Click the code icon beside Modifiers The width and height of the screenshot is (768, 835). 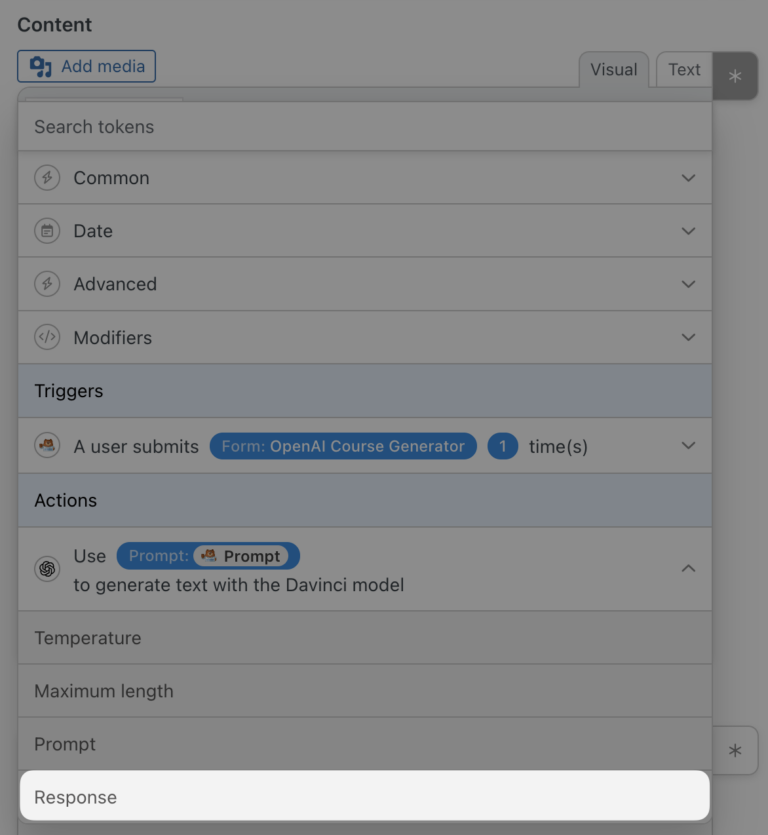tap(46, 337)
